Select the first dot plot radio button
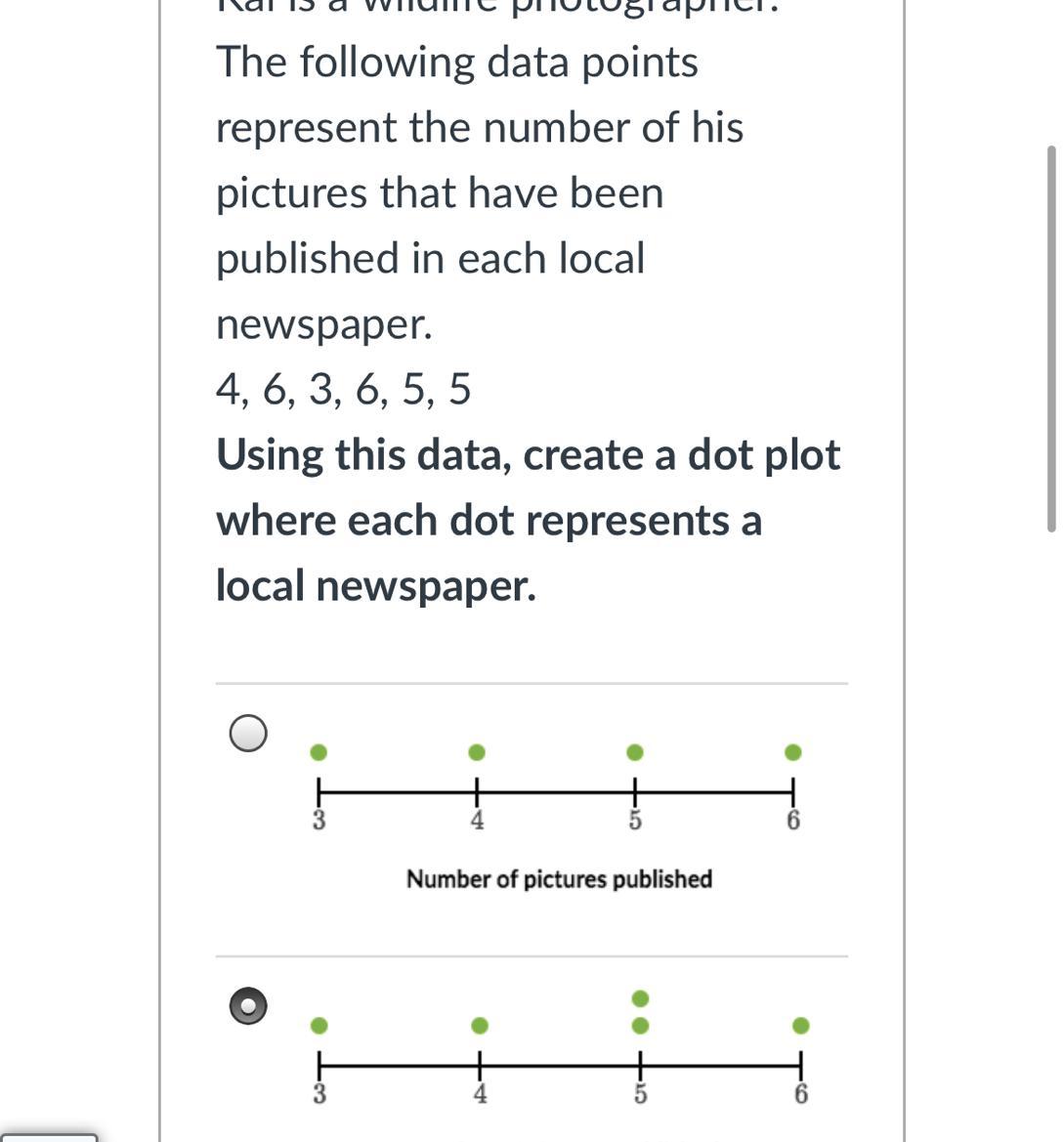 248,733
